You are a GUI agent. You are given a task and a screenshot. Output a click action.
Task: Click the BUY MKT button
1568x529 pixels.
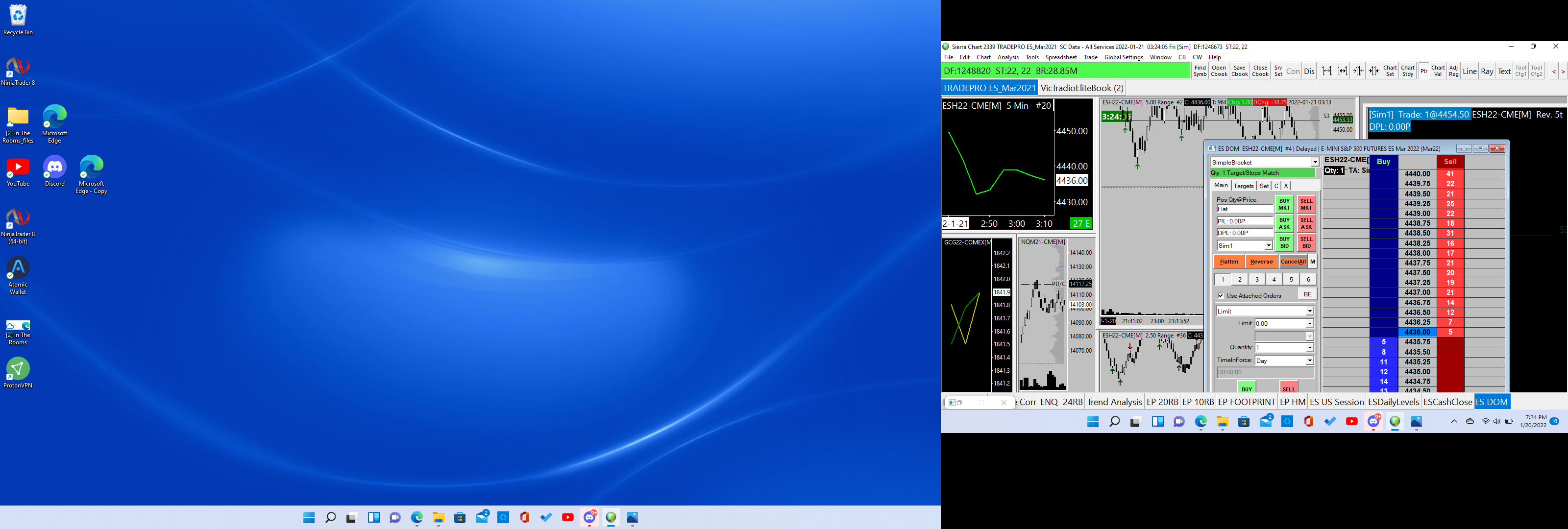pyautogui.click(x=1284, y=204)
